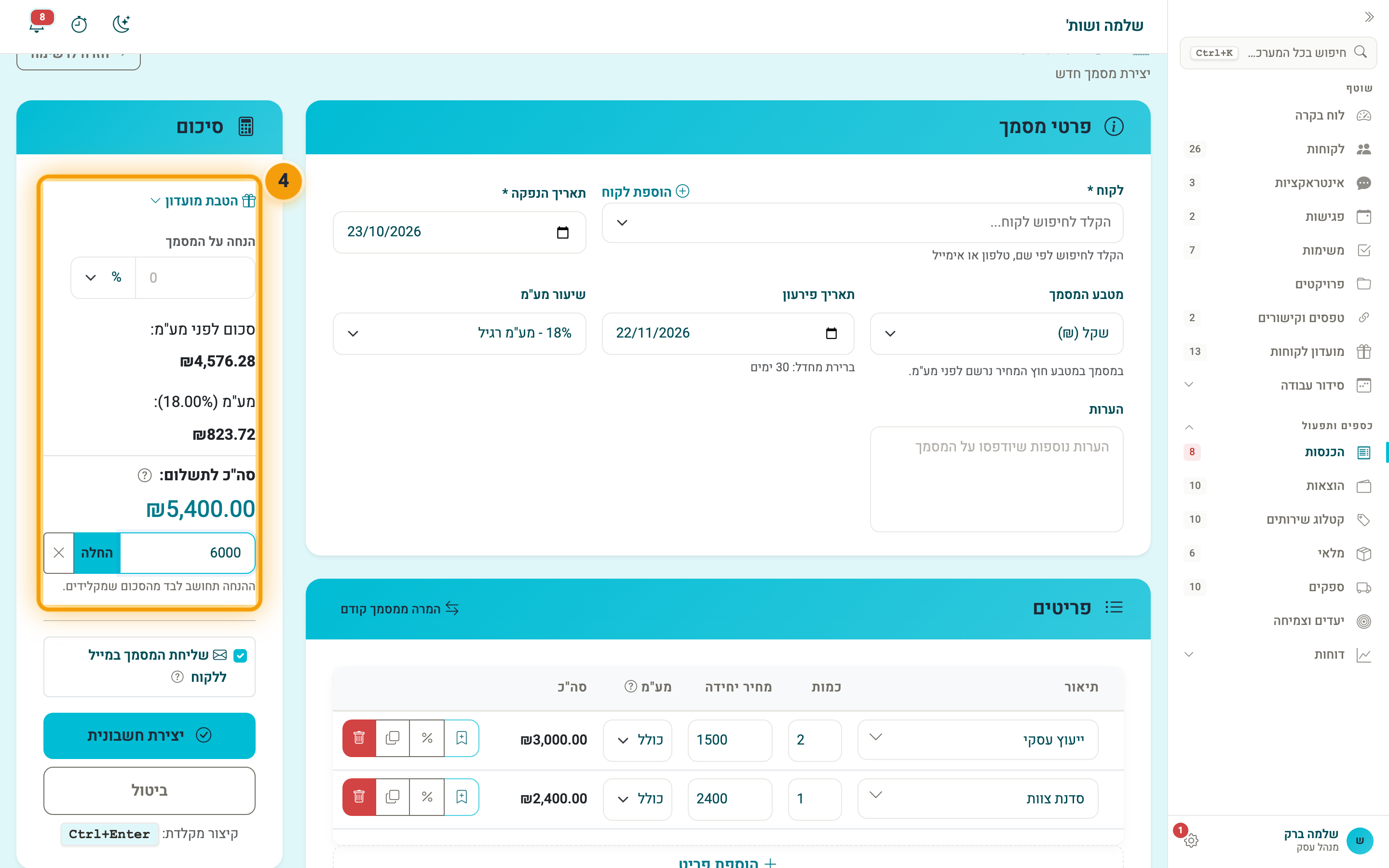Delete the ייעוץ עסקי item row

[359, 738]
